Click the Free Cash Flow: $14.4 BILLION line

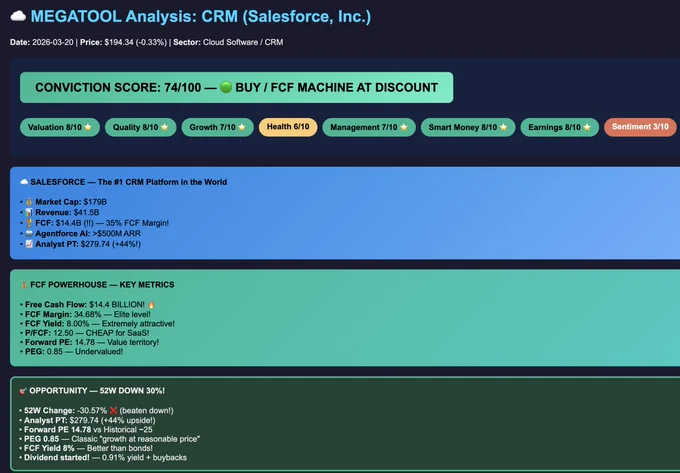tap(90, 305)
